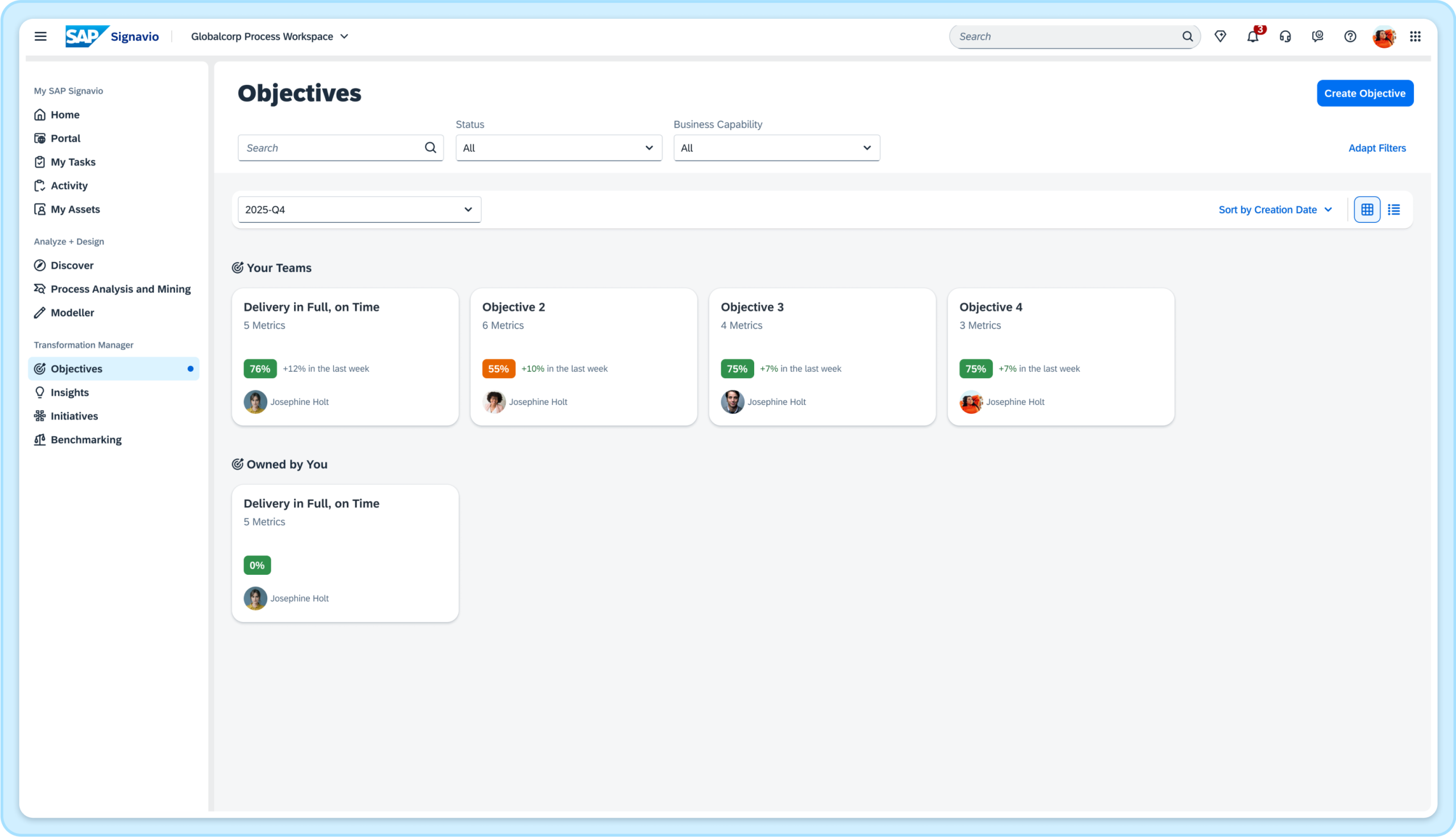1456x837 pixels.
Task: Open the headset support icon
Action: (1285, 36)
